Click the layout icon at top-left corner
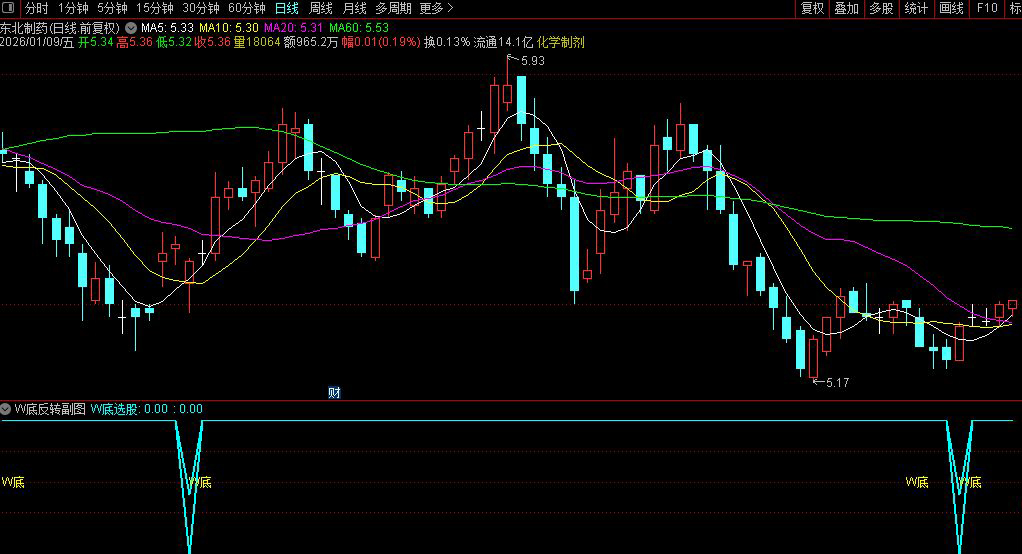Viewport: 1022px width, 554px height. 9,8
